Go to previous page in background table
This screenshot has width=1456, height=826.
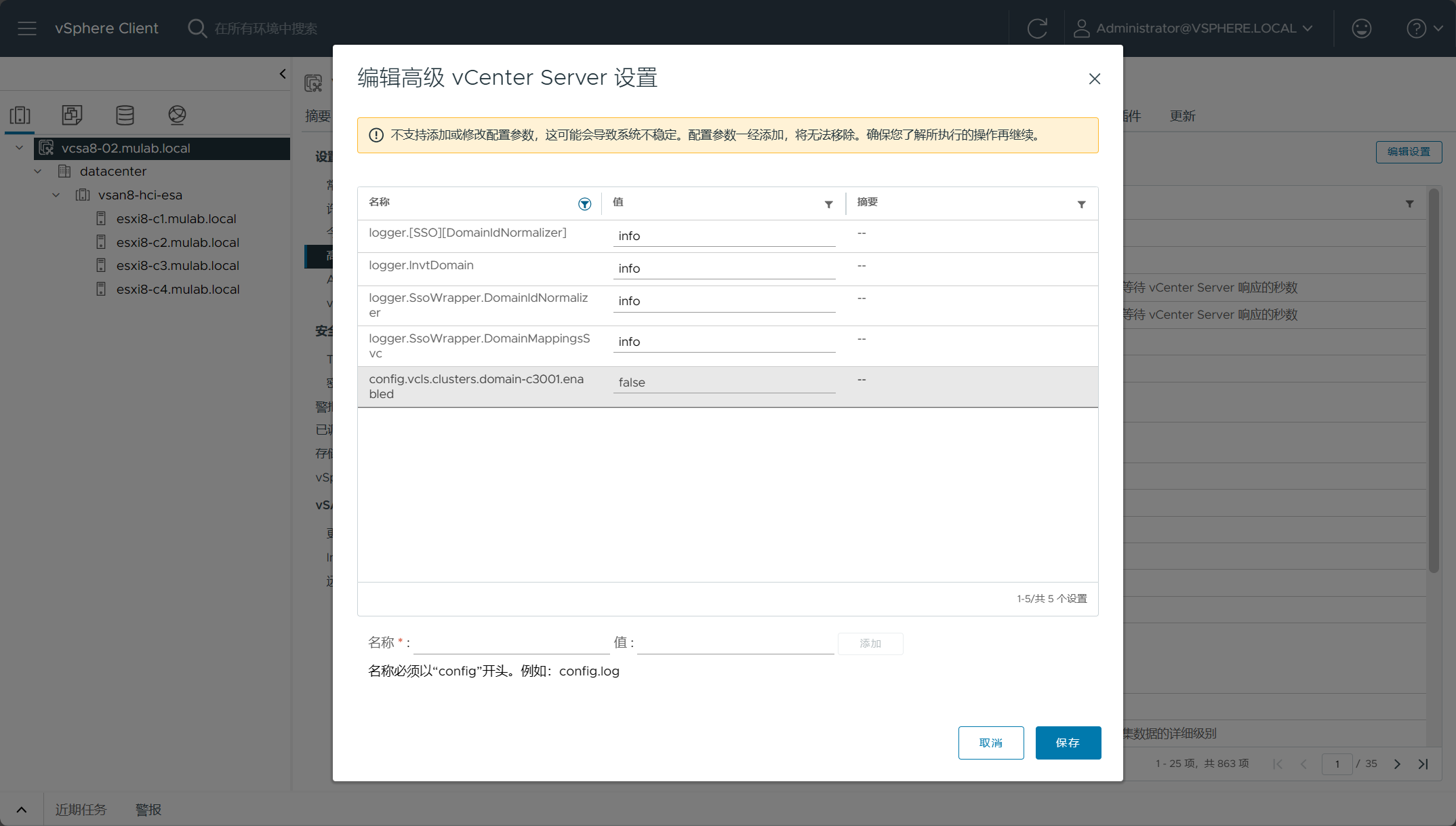1303,764
